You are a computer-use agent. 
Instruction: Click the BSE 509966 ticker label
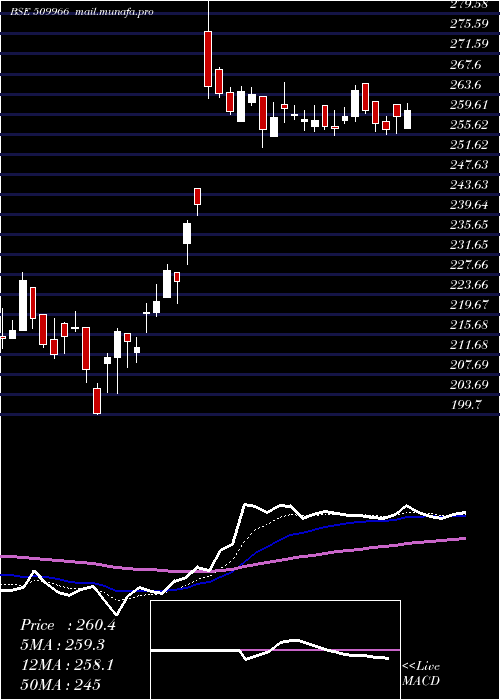coord(40,12)
